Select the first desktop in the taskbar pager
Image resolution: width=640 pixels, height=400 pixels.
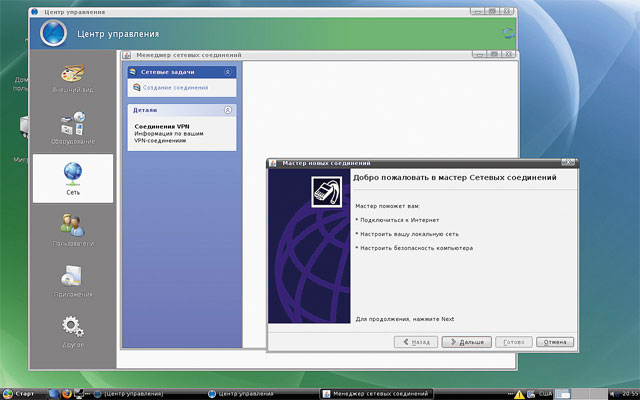pyautogui.click(x=563, y=394)
